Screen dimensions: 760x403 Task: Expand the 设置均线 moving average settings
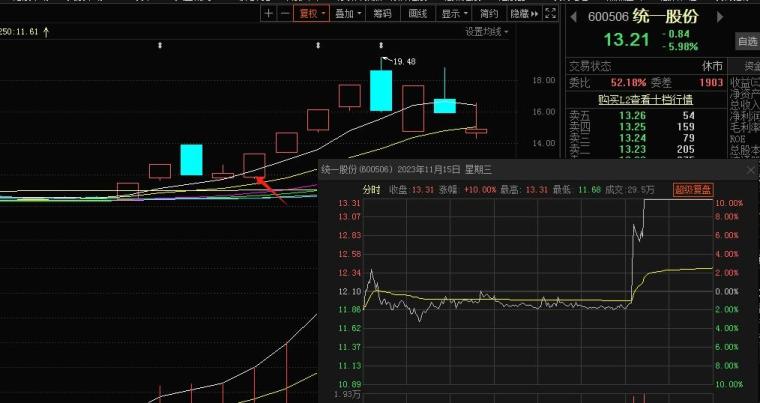pyautogui.click(x=486, y=32)
